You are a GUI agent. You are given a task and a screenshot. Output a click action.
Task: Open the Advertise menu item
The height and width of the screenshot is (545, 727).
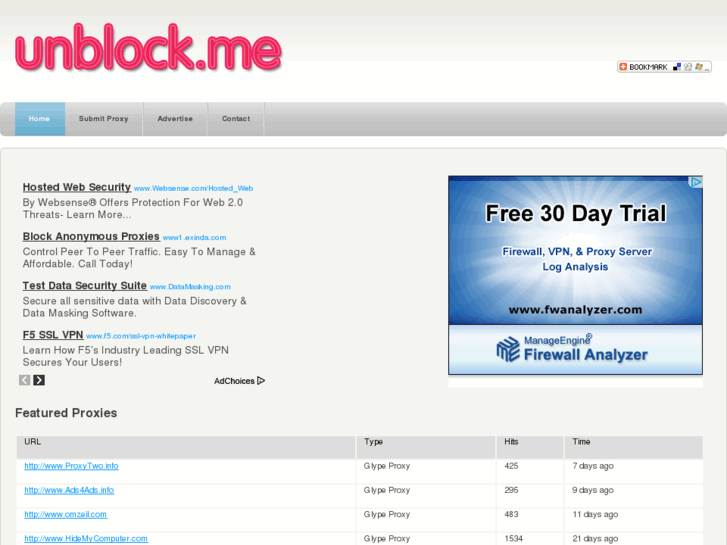175,119
